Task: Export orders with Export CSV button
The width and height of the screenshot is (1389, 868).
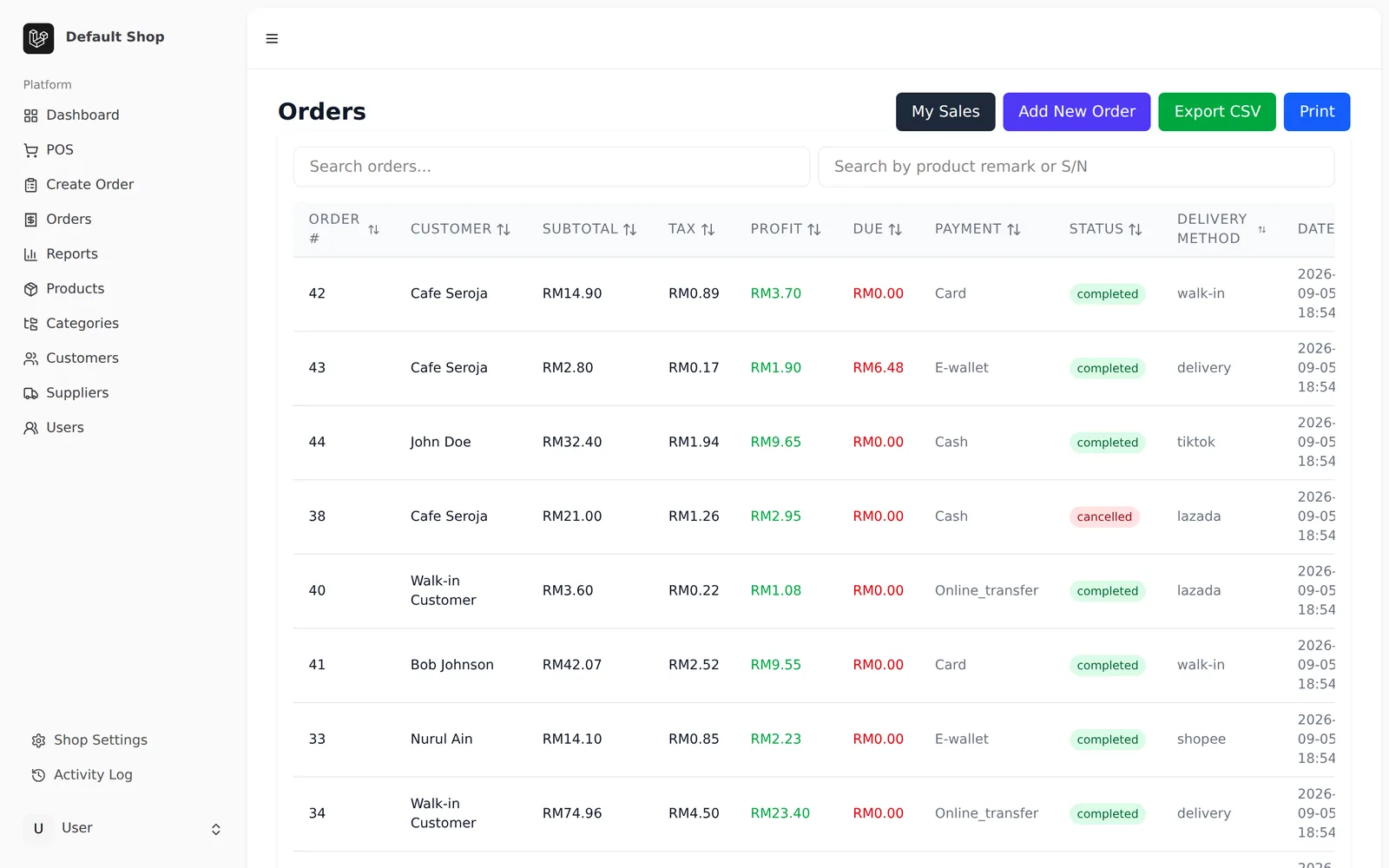Action: point(1217,112)
